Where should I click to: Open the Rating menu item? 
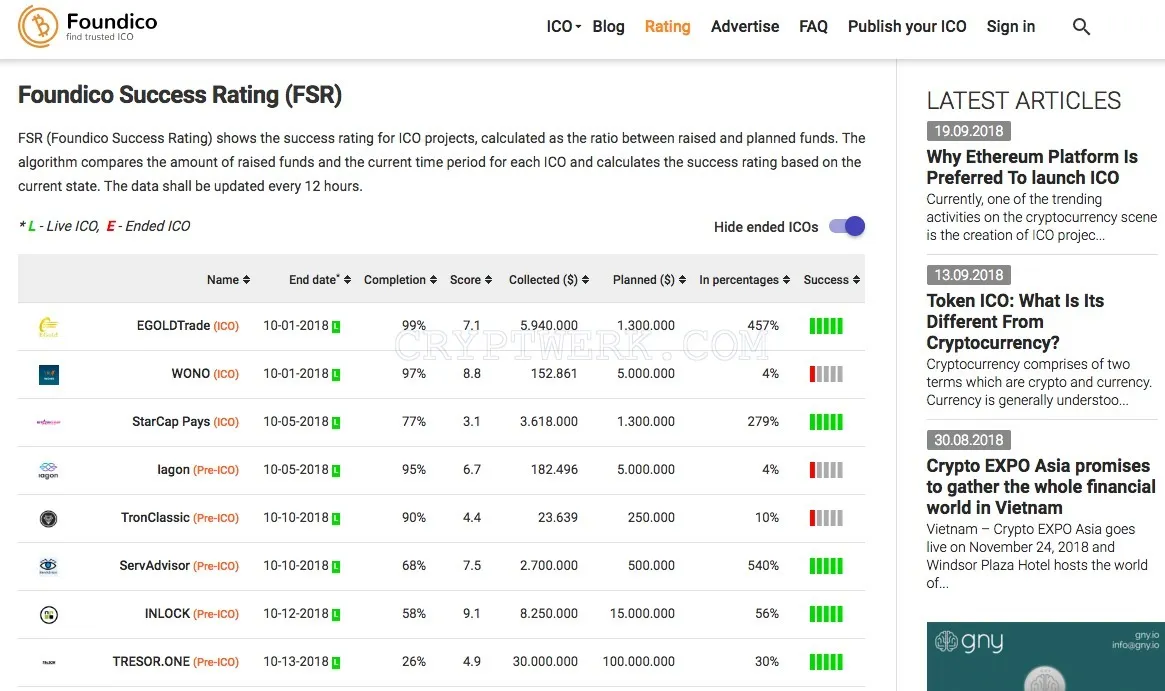(x=667, y=27)
